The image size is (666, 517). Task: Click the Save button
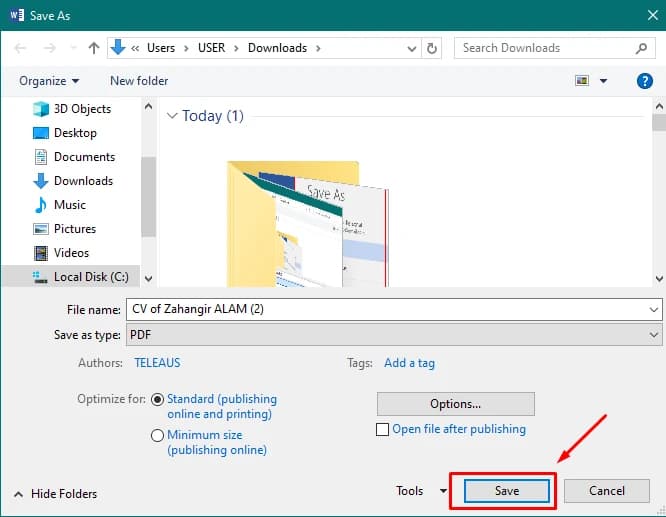(507, 491)
